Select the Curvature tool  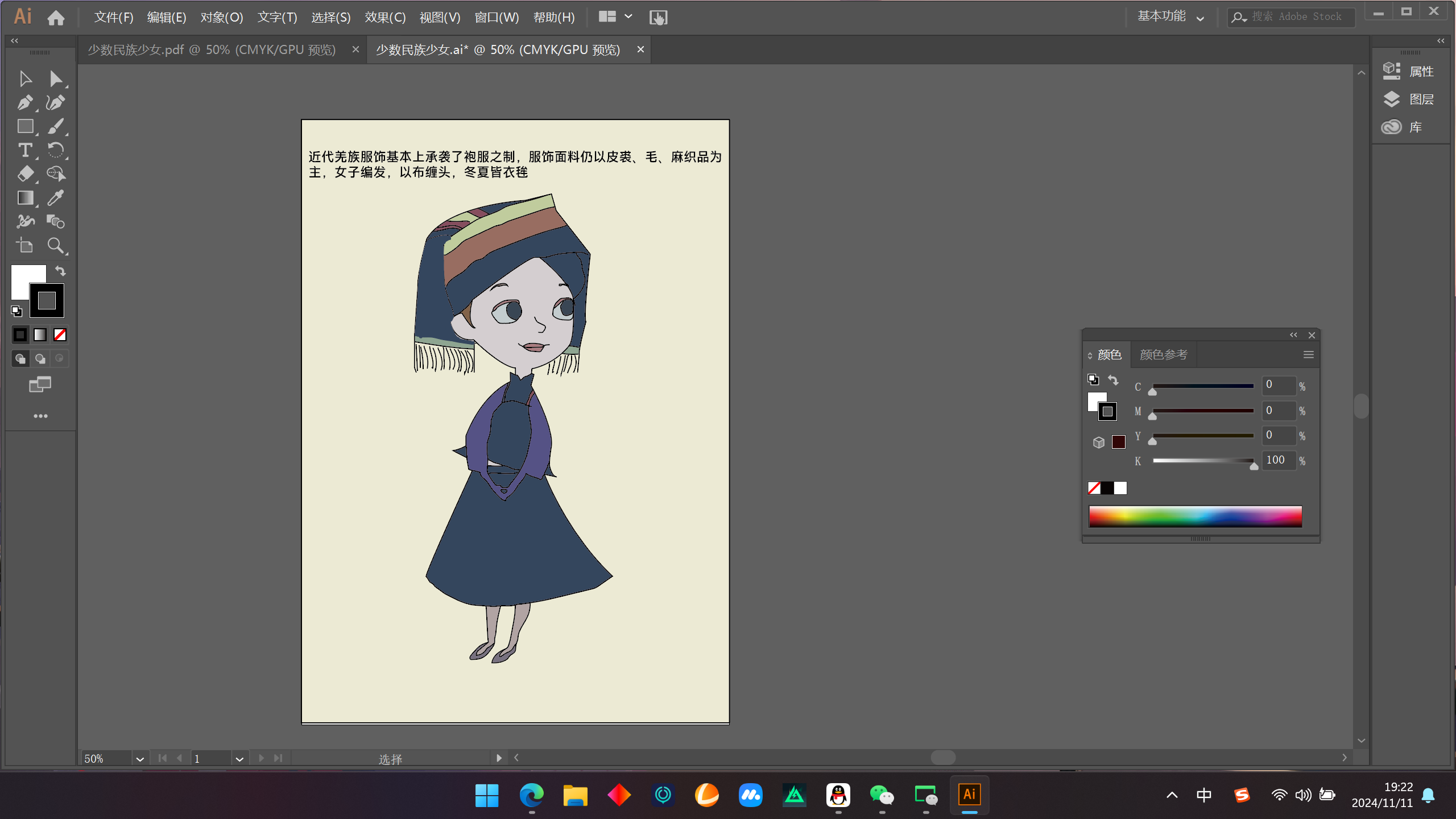[56, 102]
